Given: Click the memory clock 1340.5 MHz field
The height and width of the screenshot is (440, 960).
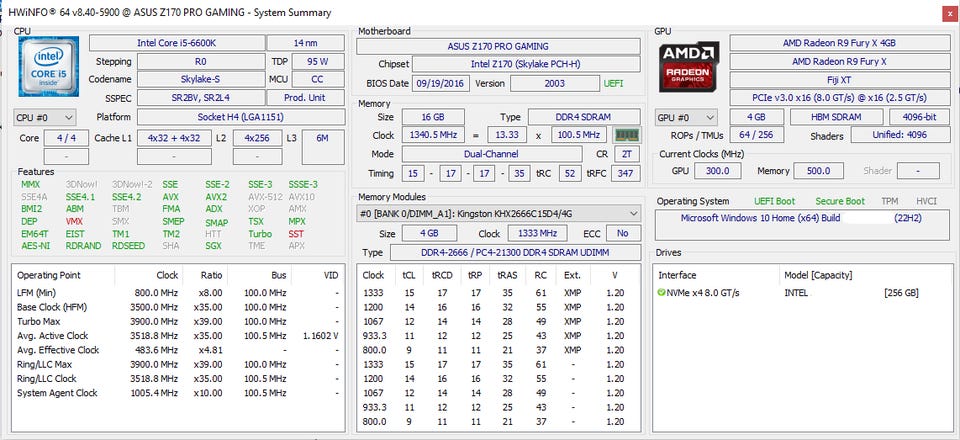Looking at the screenshot, I should coord(433,135).
